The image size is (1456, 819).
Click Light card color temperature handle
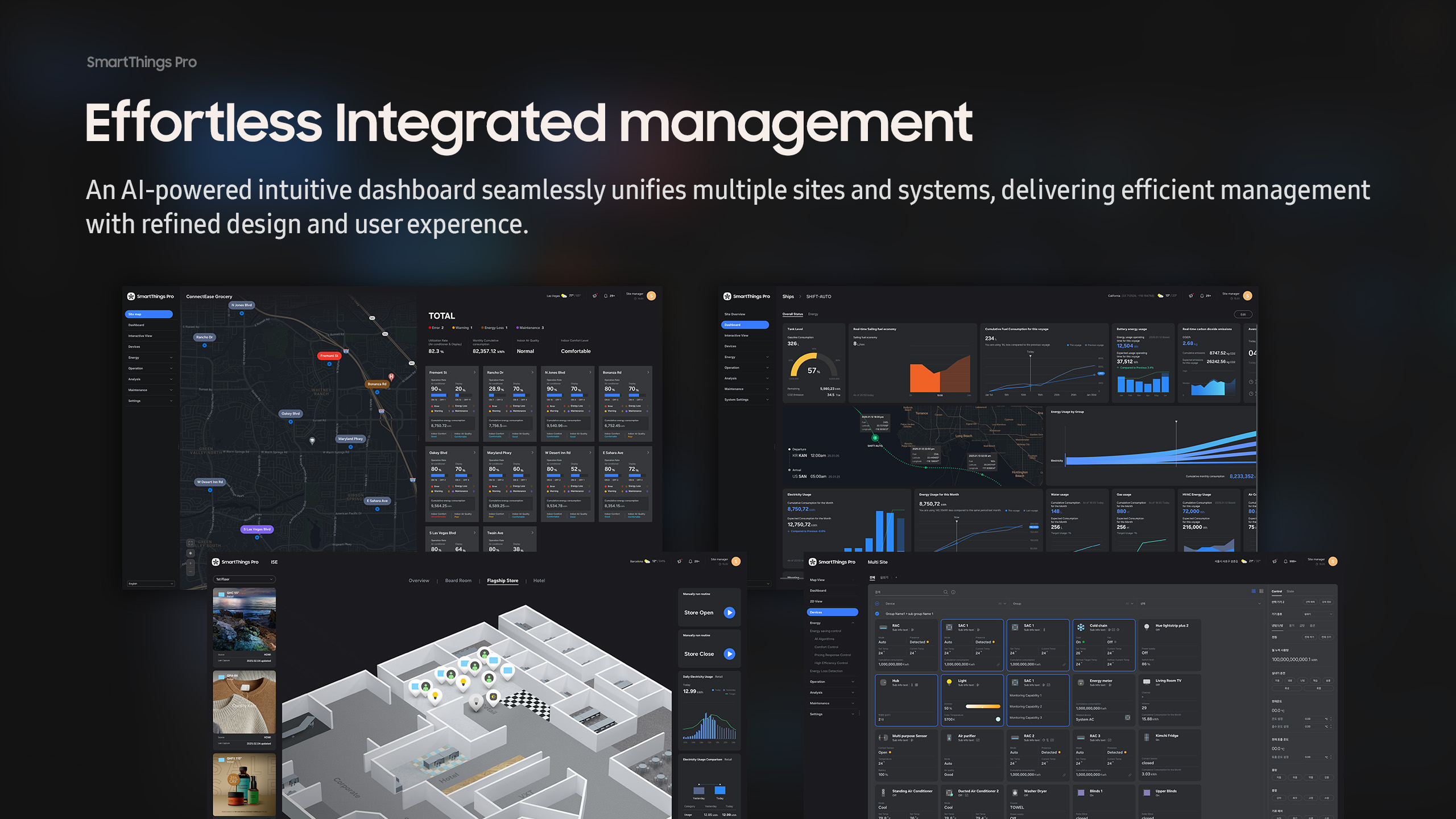click(x=998, y=719)
